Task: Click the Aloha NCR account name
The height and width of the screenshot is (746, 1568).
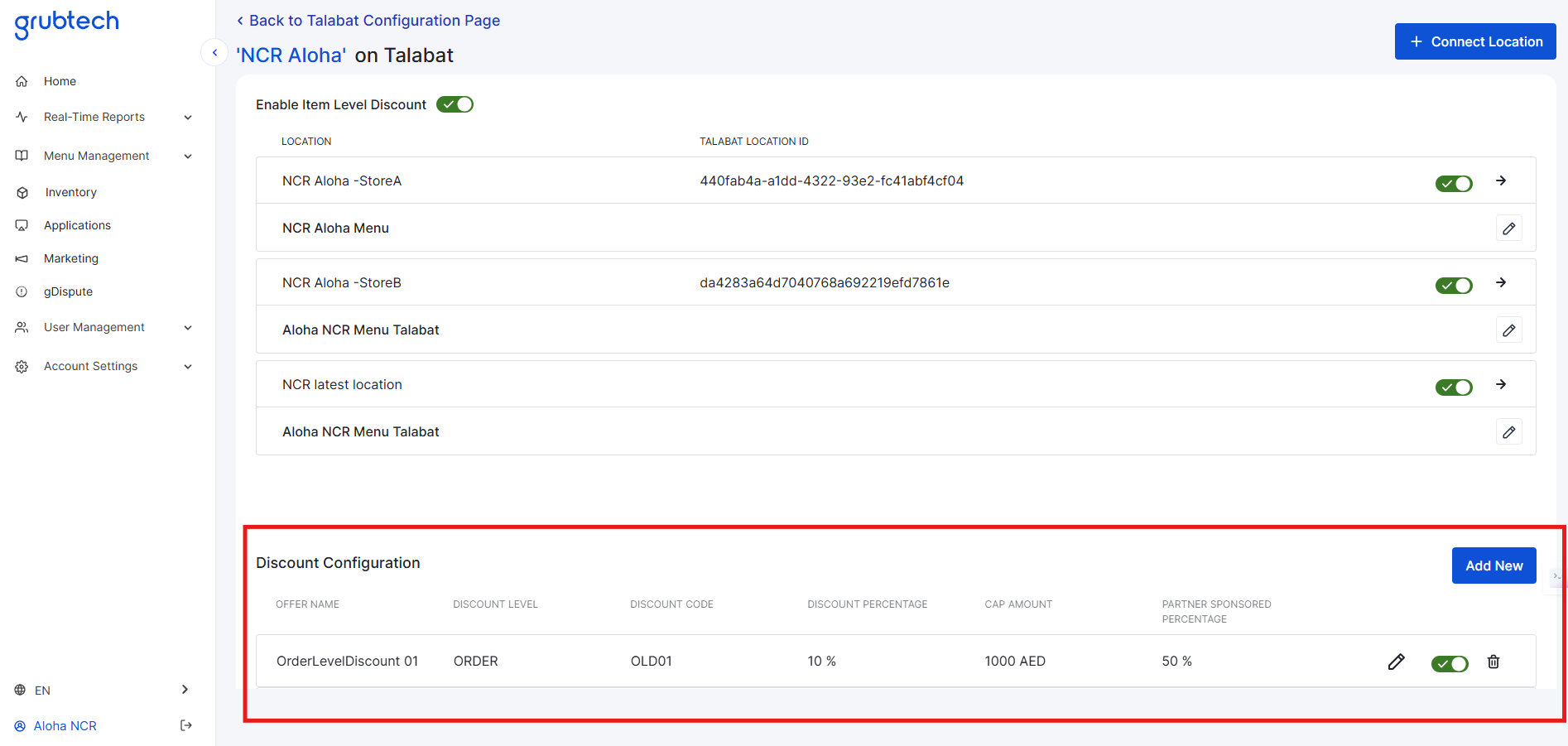Action: click(x=65, y=726)
